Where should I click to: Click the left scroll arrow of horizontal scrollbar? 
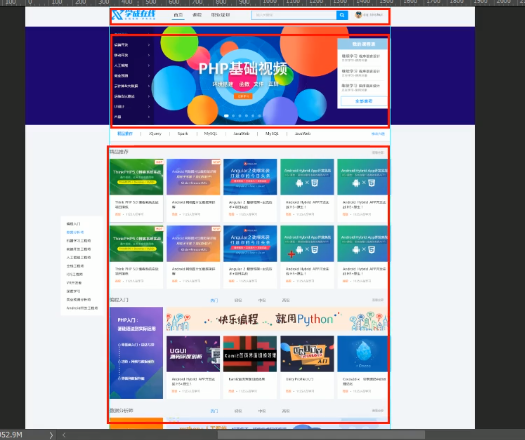(x=64, y=435)
